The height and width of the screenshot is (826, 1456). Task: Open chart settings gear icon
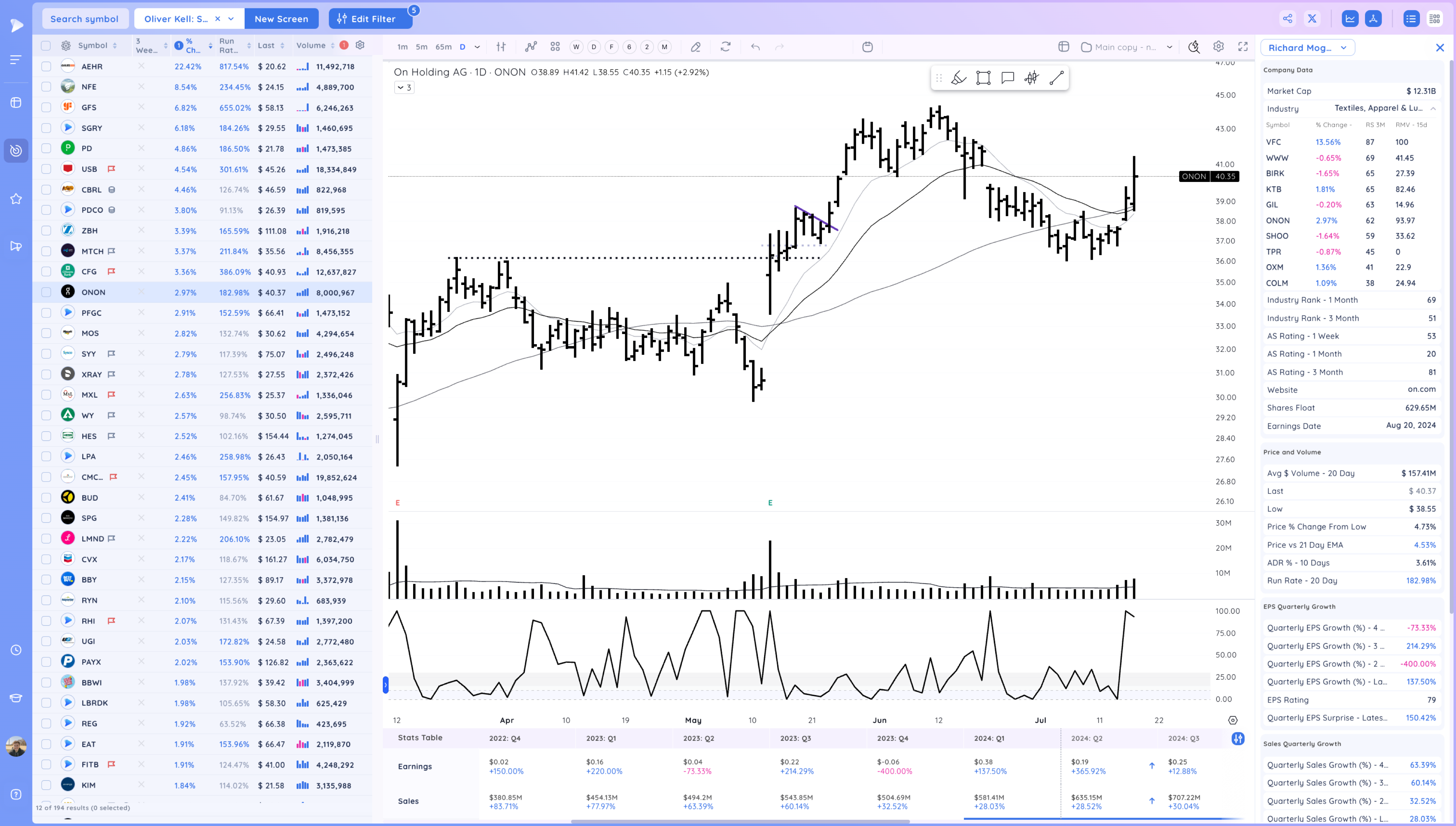click(x=1218, y=47)
